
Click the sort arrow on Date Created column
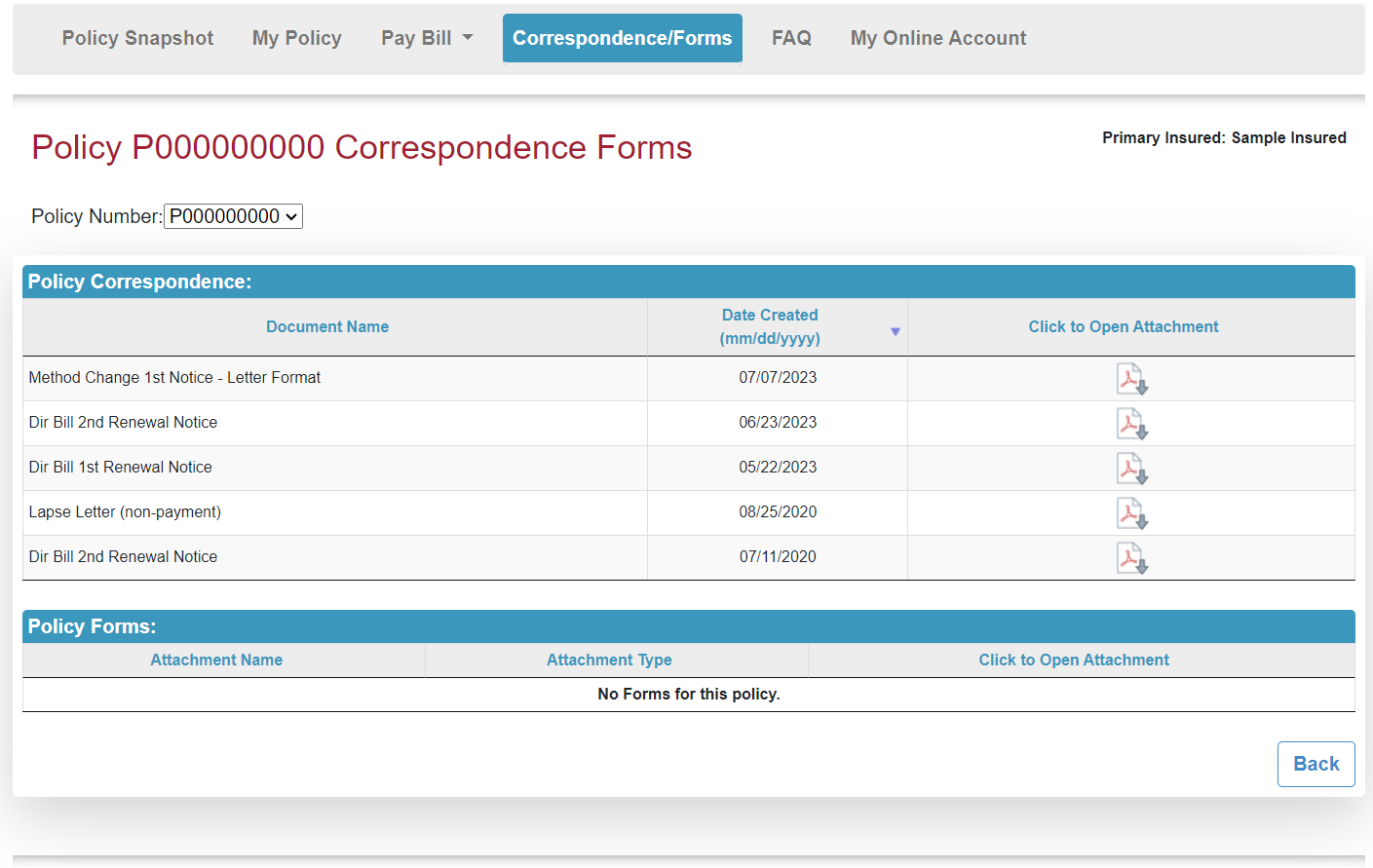(x=895, y=331)
